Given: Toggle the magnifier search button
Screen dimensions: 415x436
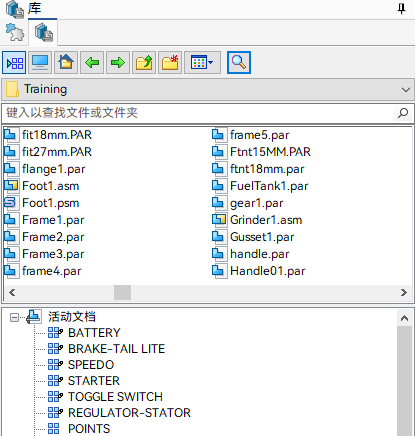Looking at the screenshot, I should pyautogui.click(x=239, y=63).
